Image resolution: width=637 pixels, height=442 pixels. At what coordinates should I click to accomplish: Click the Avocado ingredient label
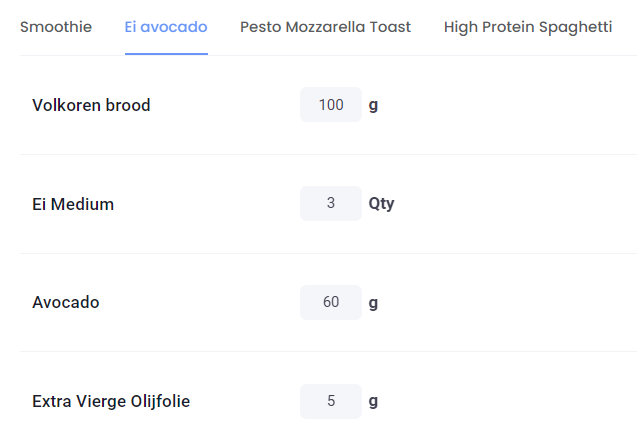point(66,302)
